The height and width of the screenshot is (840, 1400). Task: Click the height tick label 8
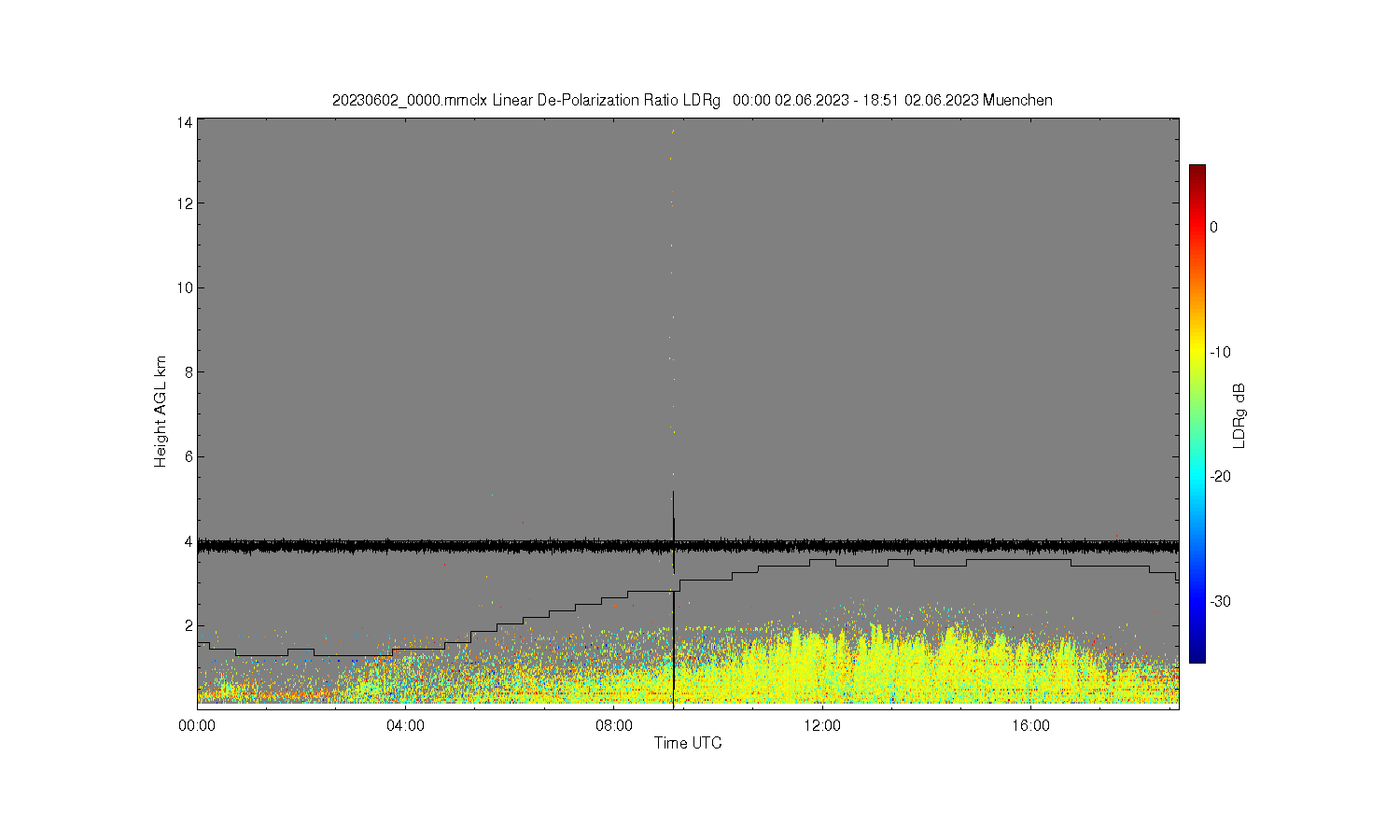(189, 371)
